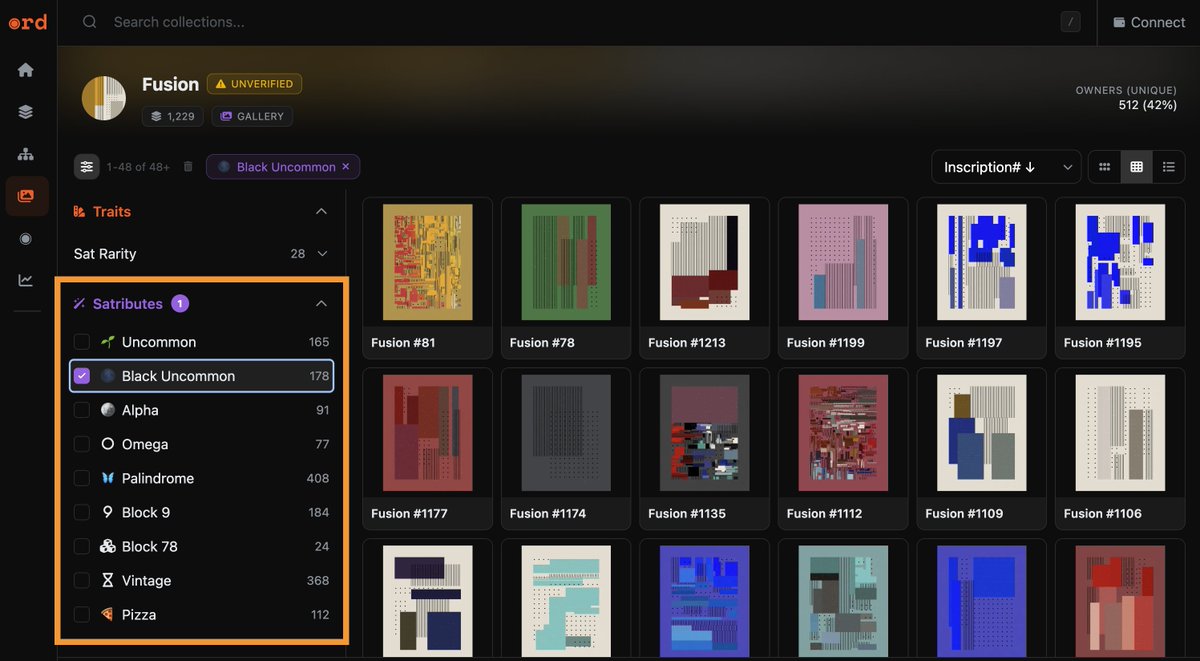Expand the Sat Rarity section

click(x=201, y=254)
